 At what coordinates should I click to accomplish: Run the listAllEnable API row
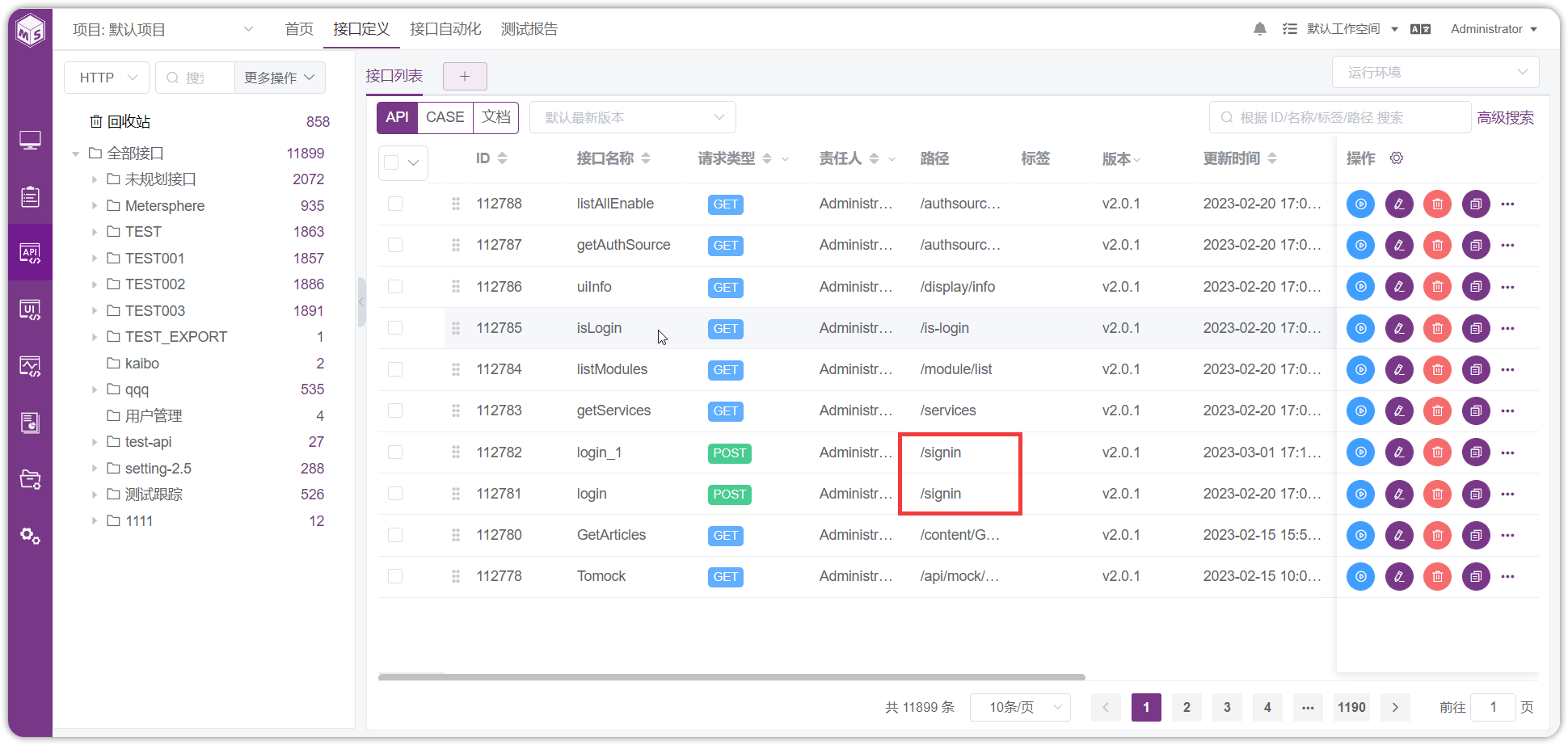[1360, 204]
